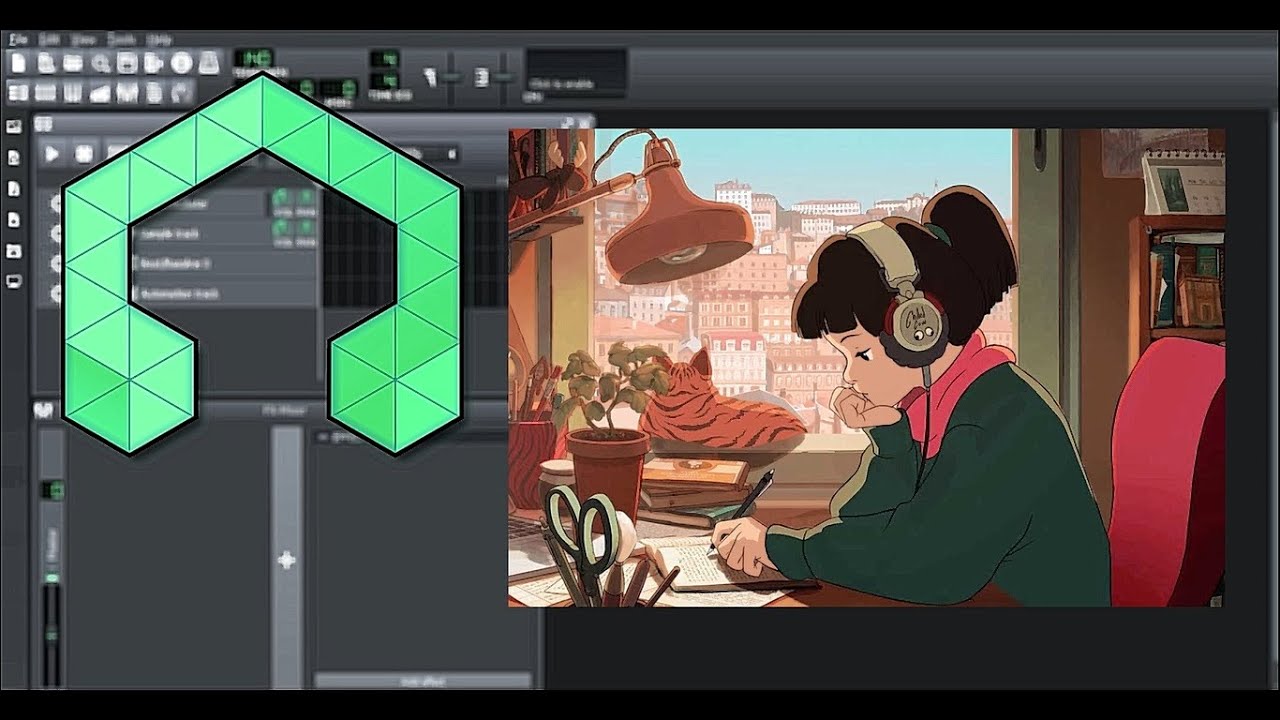
Task: Export the current project from the toolbar
Action: [x=154, y=63]
